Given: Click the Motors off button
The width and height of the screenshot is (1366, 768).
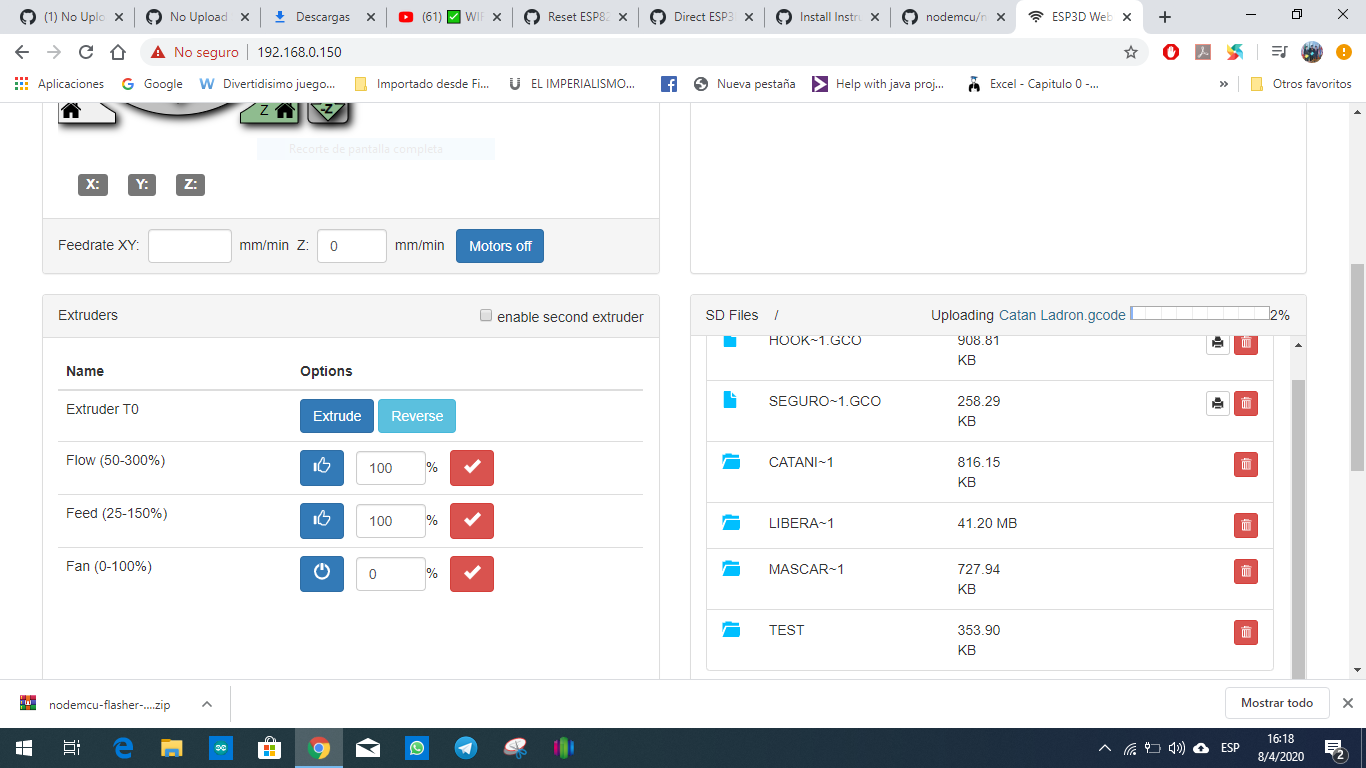Looking at the screenshot, I should 499,245.
